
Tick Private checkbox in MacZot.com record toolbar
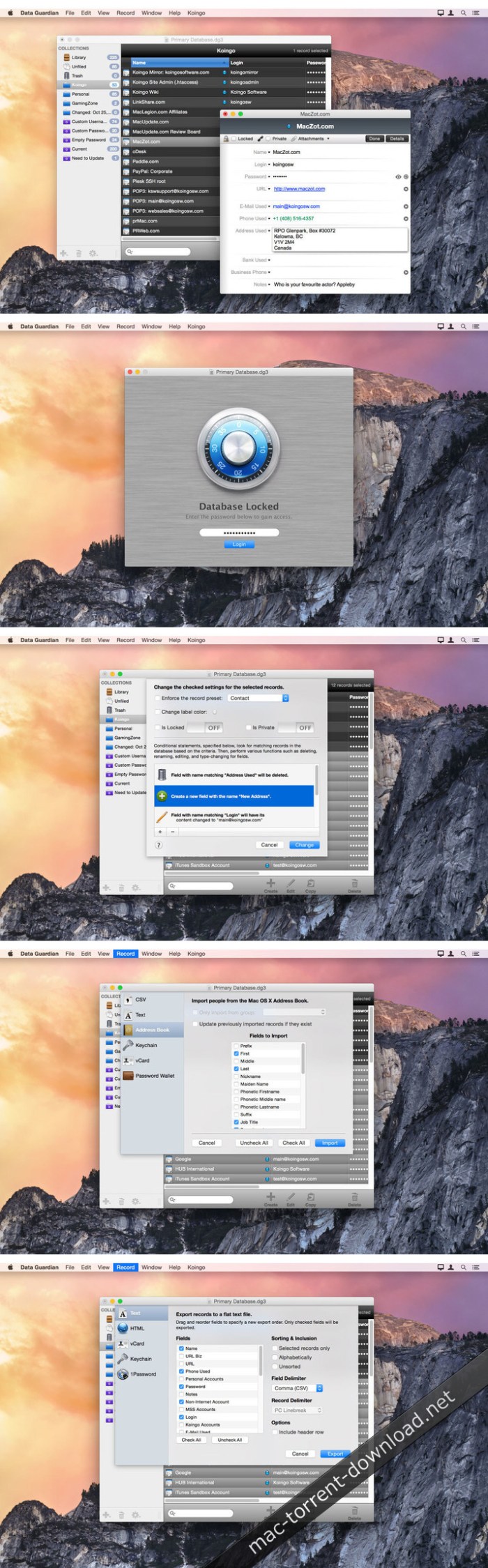[x=268, y=139]
